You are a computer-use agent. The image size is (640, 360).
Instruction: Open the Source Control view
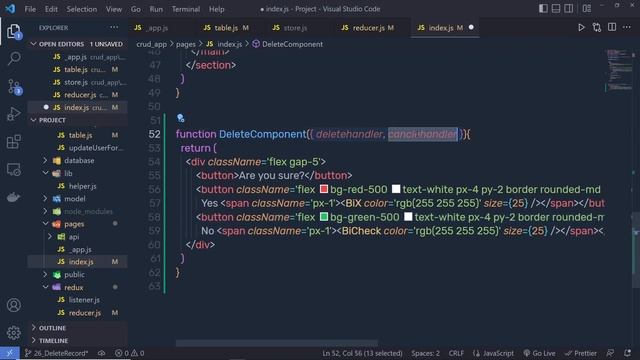tap(14, 87)
